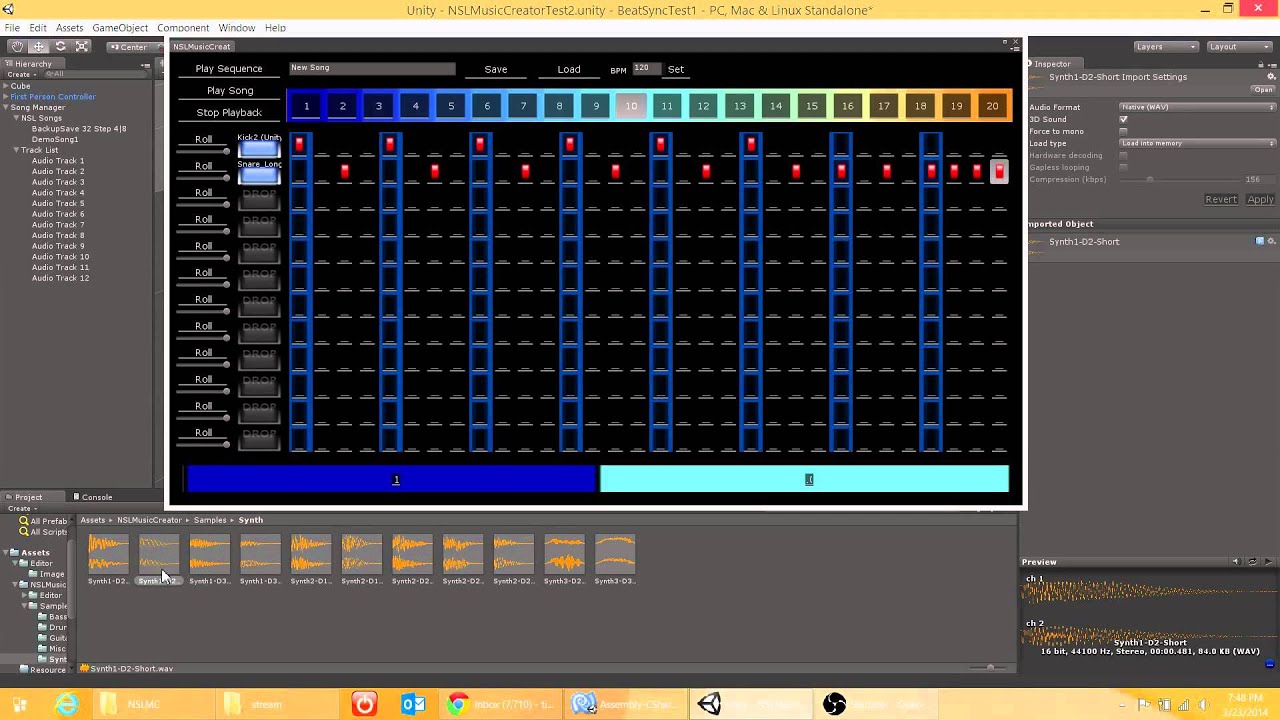Open the Audio Format dropdown
The height and width of the screenshot is (720, 1280).
[1195, 107]
